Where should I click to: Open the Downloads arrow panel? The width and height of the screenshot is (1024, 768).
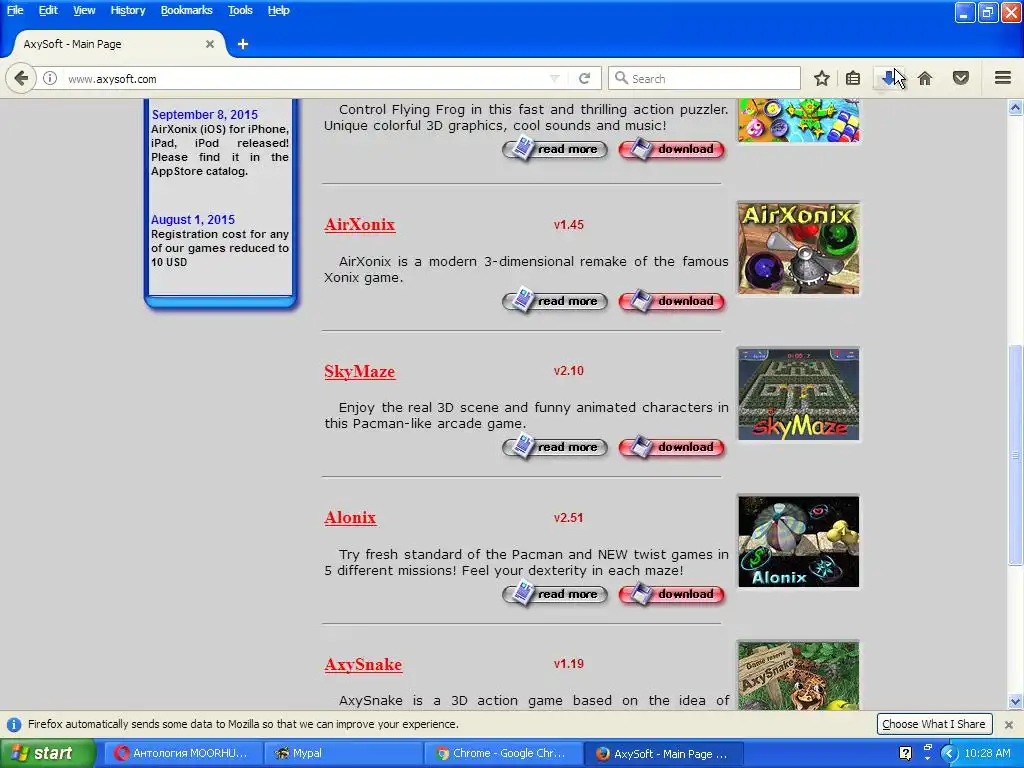888,78
